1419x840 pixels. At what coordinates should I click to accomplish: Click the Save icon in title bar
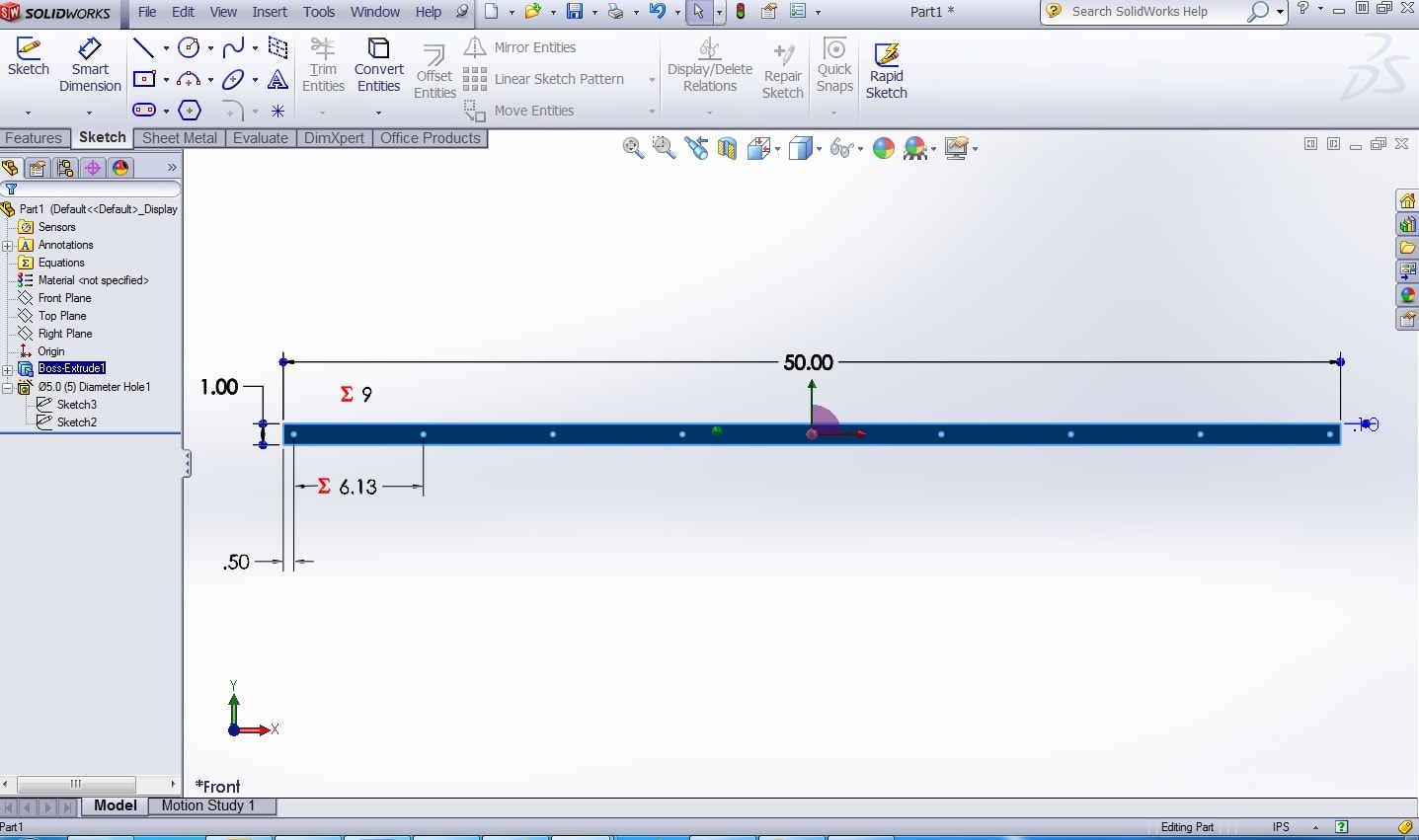tap(575, 12)
